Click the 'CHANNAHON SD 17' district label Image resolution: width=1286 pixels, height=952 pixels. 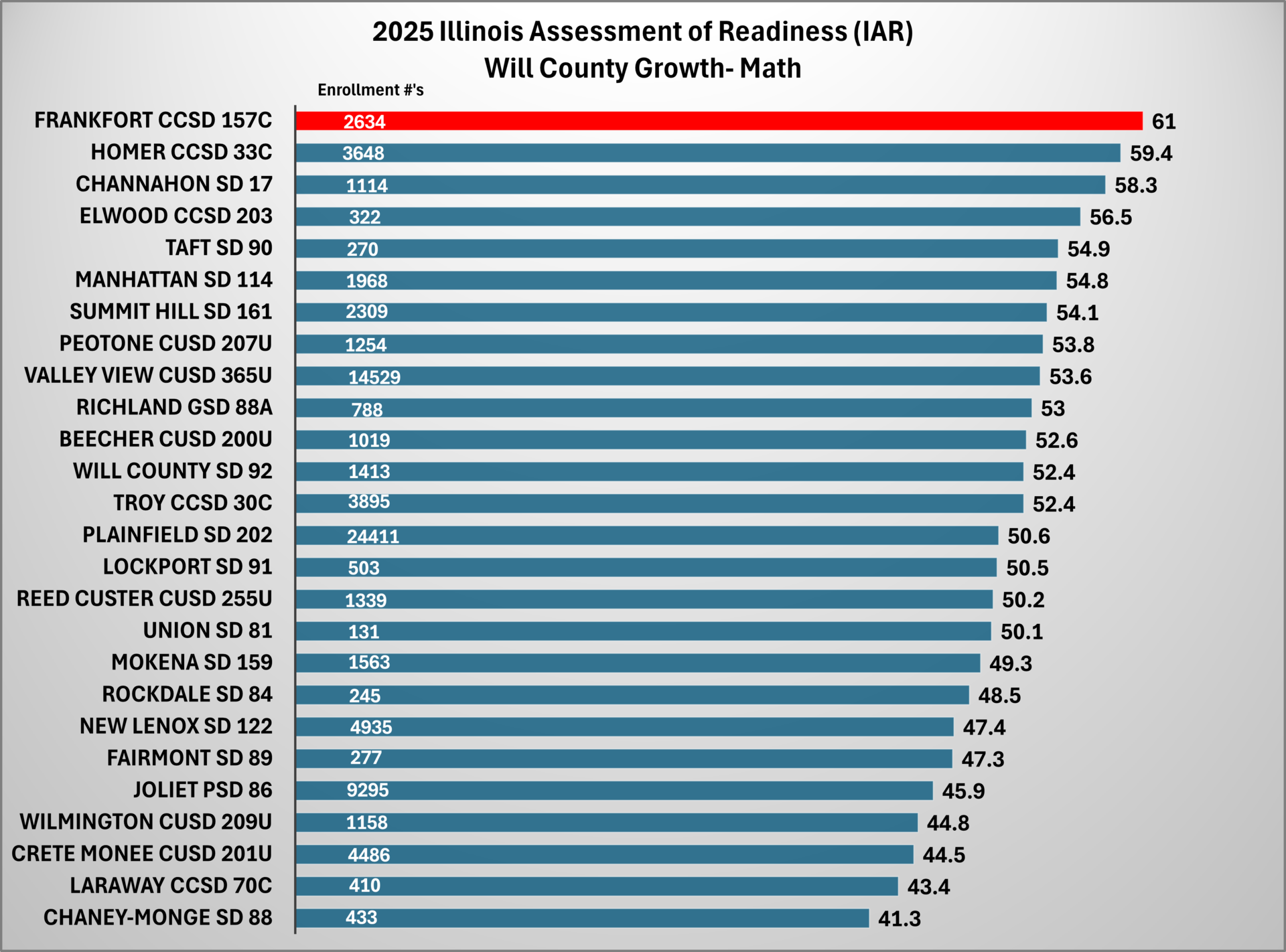(174, 184)
